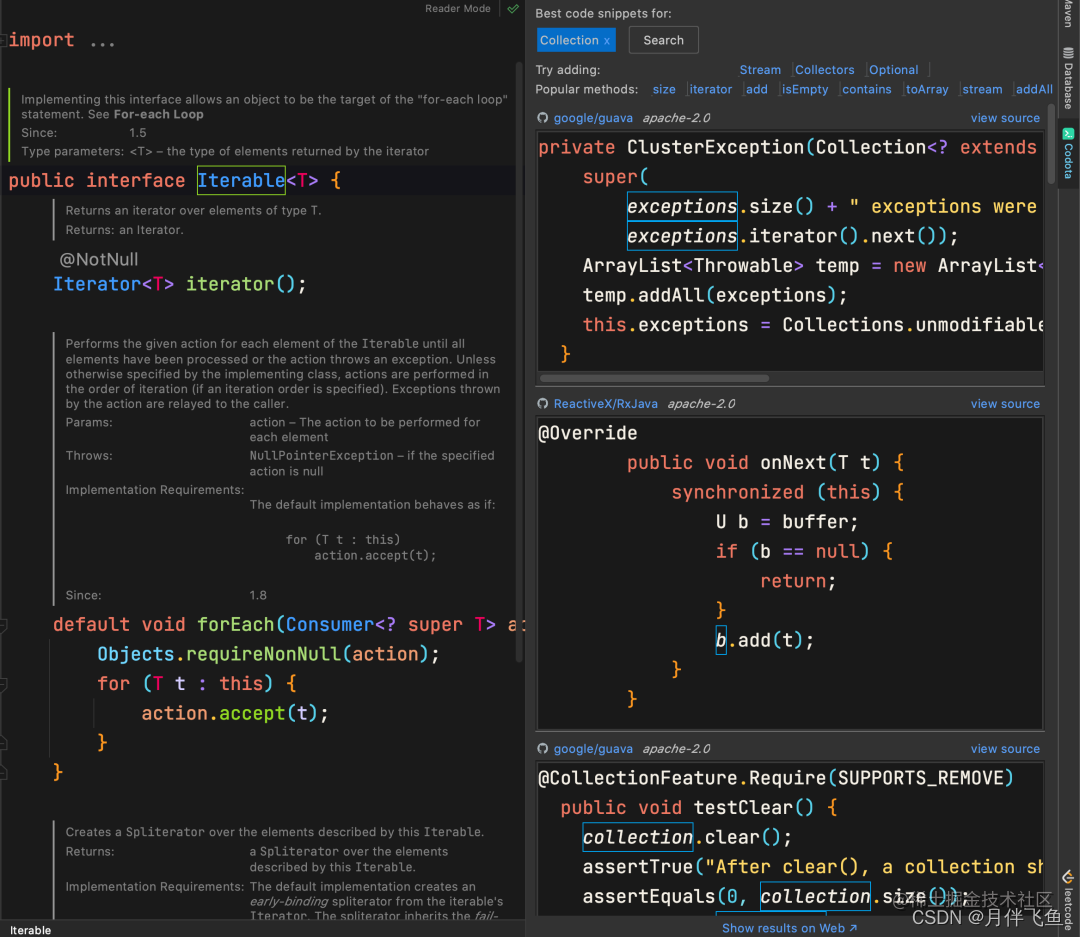Add Collectors to the Codota search
This screenshot has height=937, width=1080.
pyautogui.click(x=824, y=70)
